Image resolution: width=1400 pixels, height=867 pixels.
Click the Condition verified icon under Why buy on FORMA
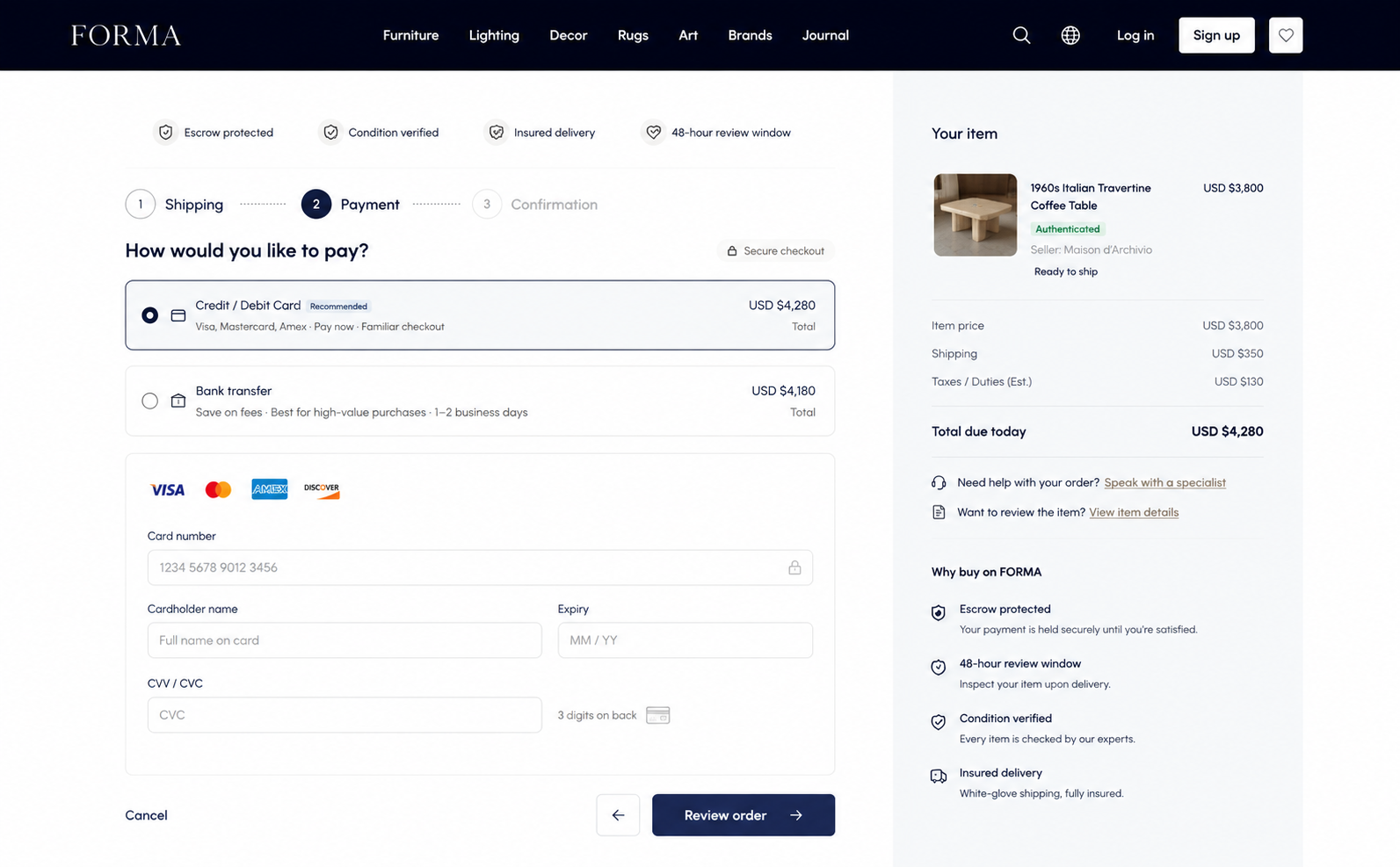939,722
